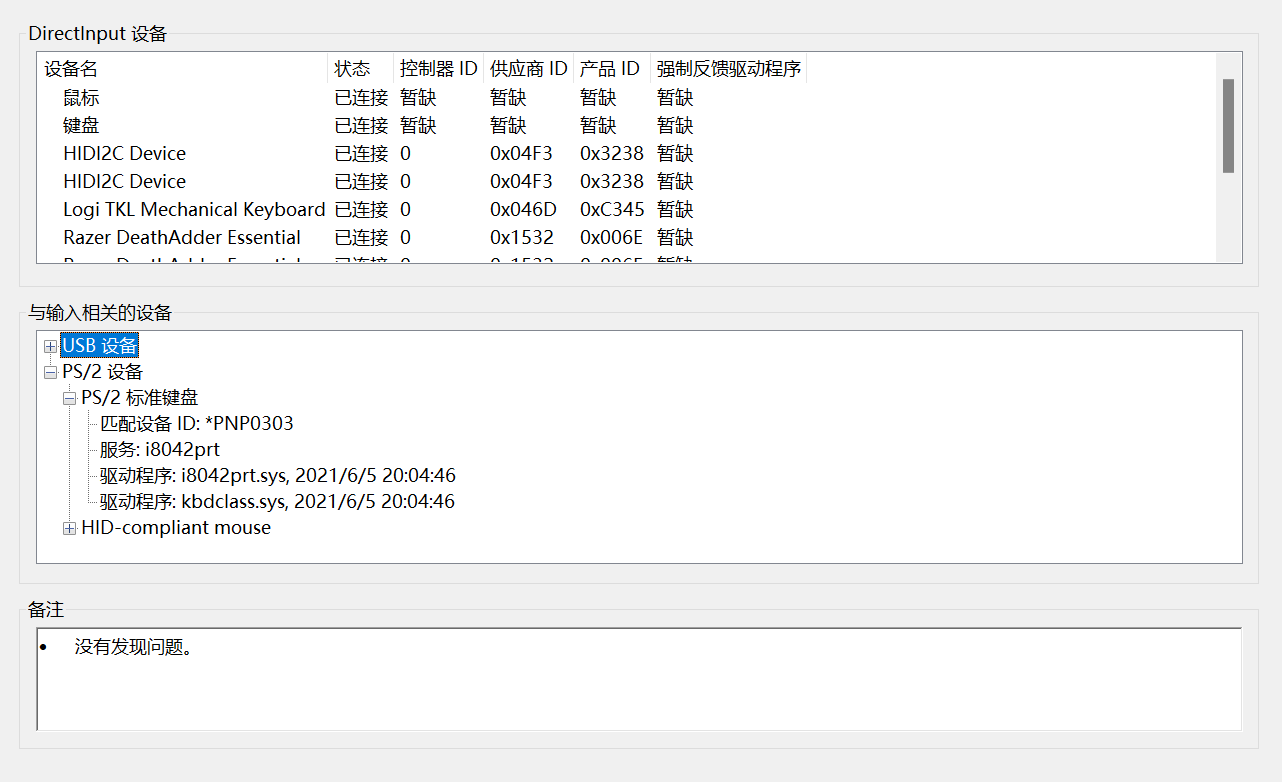The height and width of the screenshot is (782, 1282).
Task: Click the DirectInput device list scrollbar thumb
Action: (1228, 126)
